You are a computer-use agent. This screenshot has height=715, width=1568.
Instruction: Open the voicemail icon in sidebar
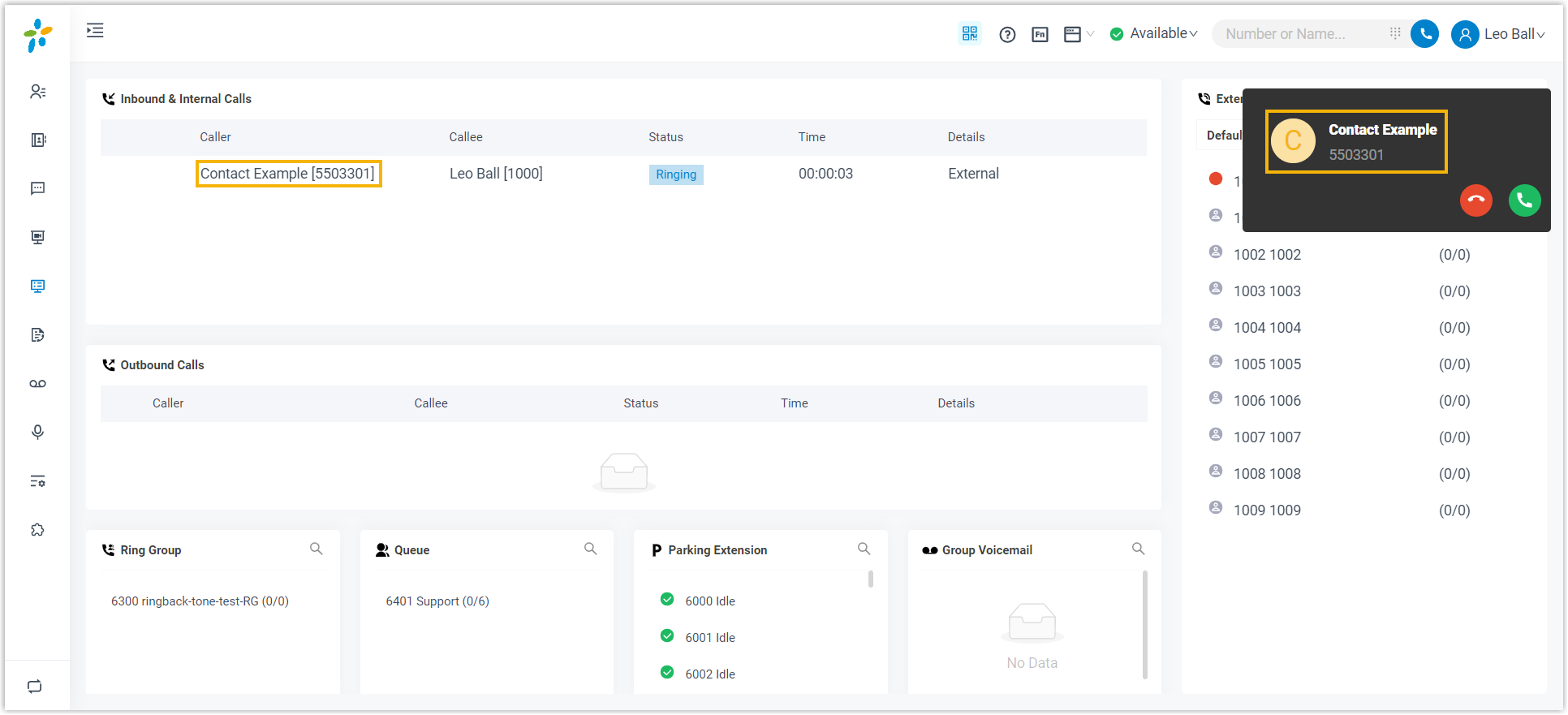(x=37, y=384)
